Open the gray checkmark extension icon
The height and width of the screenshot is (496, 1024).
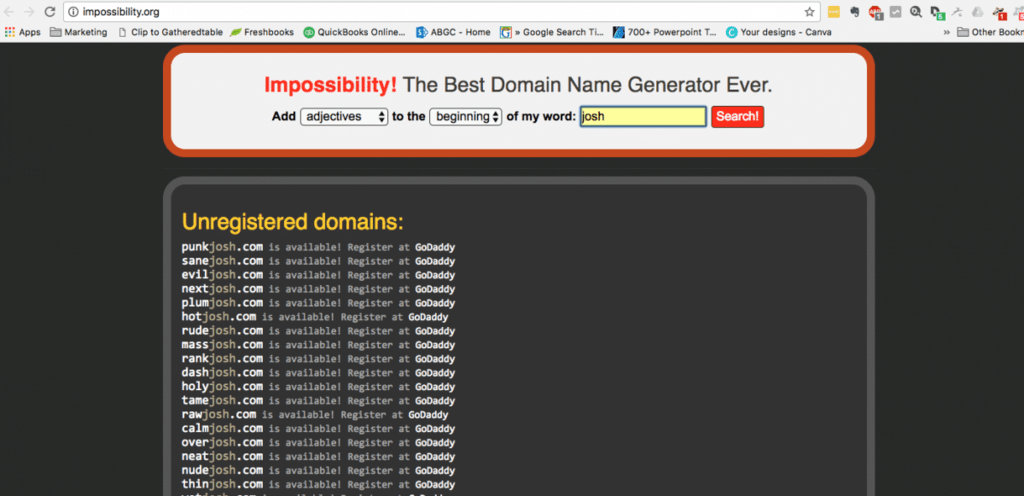(x=896, y=12)
